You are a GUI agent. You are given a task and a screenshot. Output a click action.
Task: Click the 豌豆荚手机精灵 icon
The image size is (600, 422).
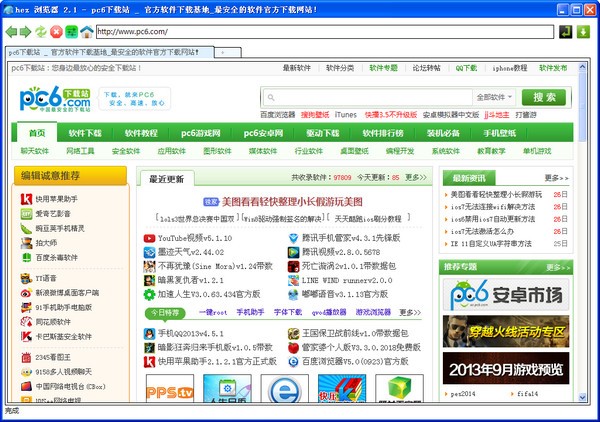(x=26, y=228)
